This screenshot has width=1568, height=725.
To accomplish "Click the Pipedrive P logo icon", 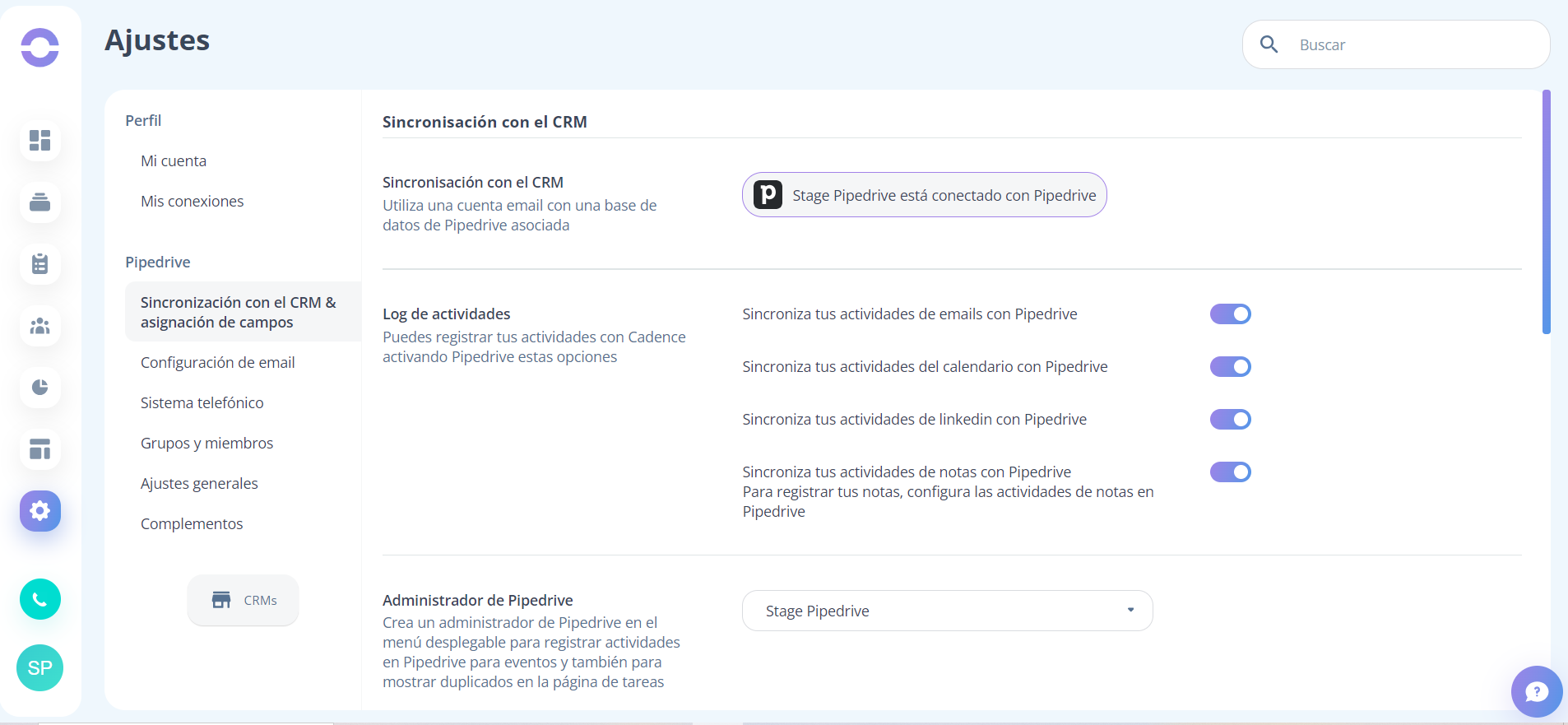I will 768,195.
